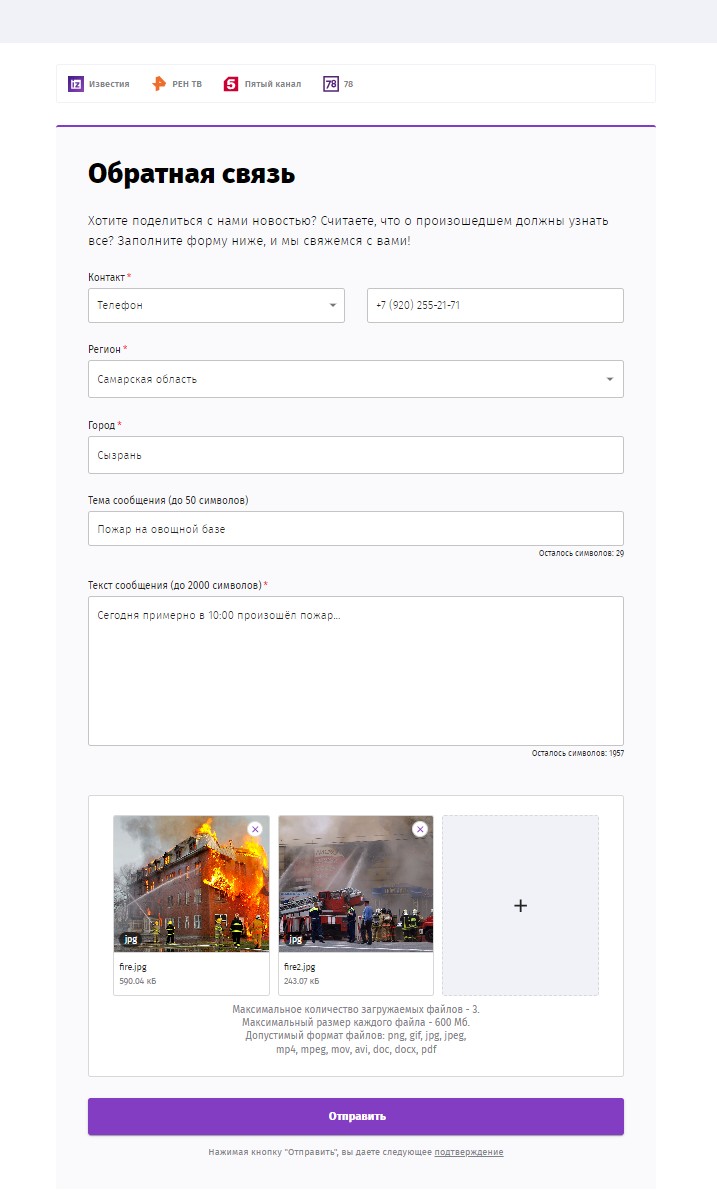Open the Самарская область region dropdown
This screenshot has height=1199, width=717.
355,379
